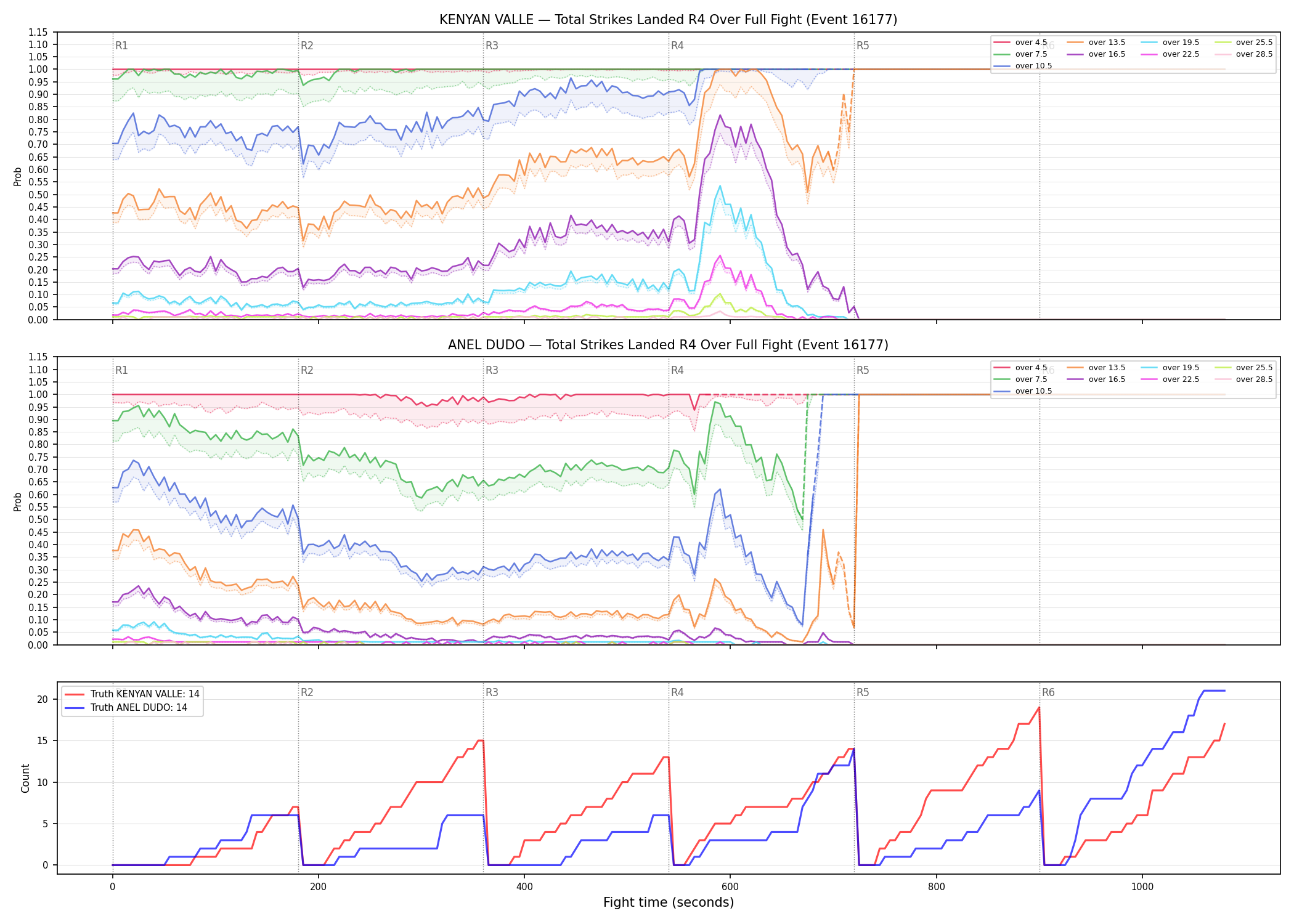The height and width of the screenshot is (924, 1294).
Task: Click the "Count" y-axis label
Action: pos(25,778)
